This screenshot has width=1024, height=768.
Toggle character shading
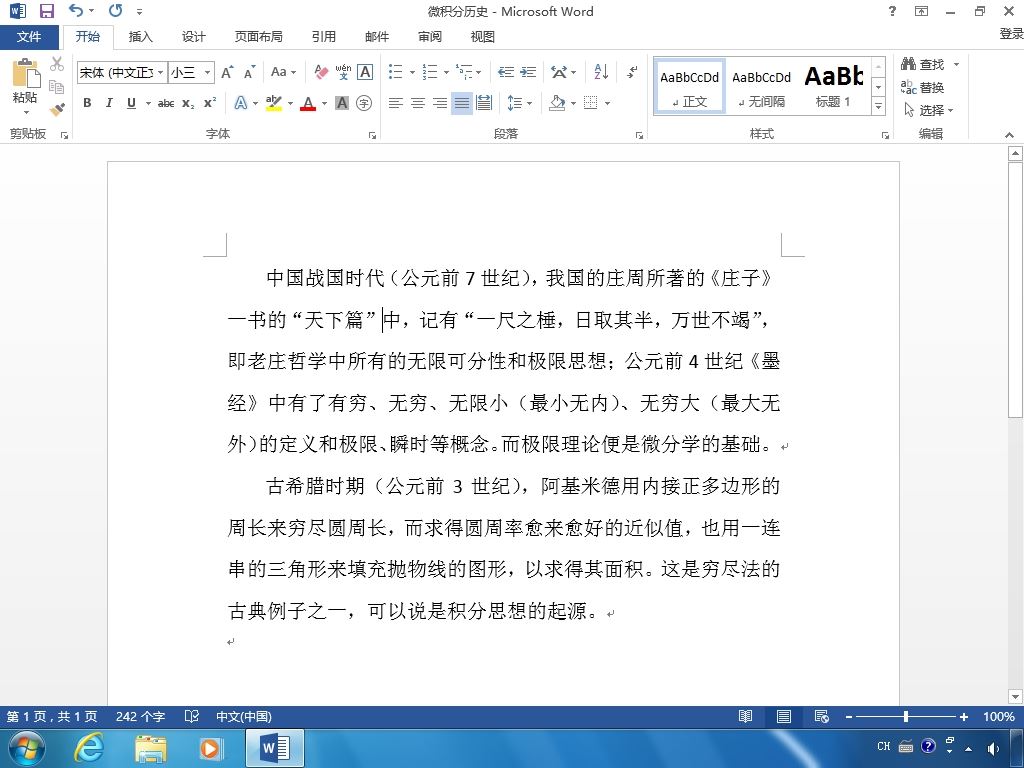coord(342,103)
